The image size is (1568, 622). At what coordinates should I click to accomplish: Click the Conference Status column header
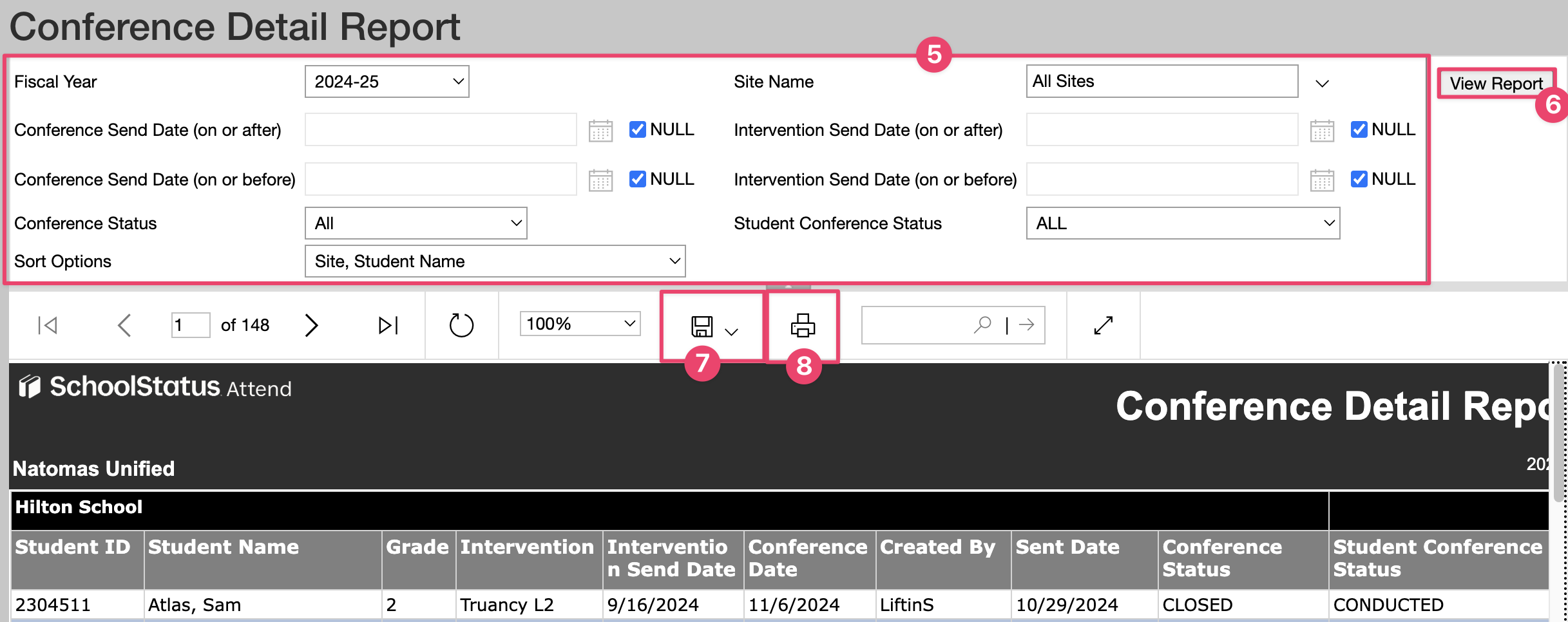1243,559
